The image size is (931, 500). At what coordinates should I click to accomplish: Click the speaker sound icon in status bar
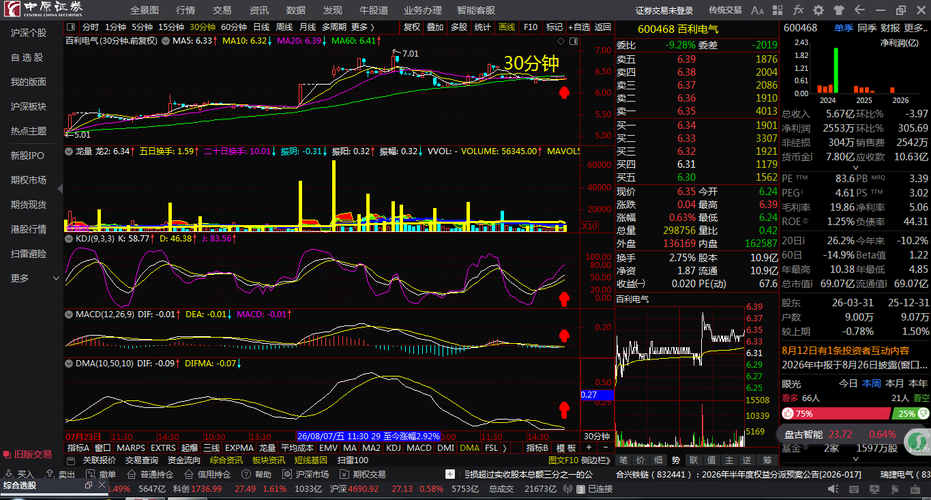[x=833, y=489]
